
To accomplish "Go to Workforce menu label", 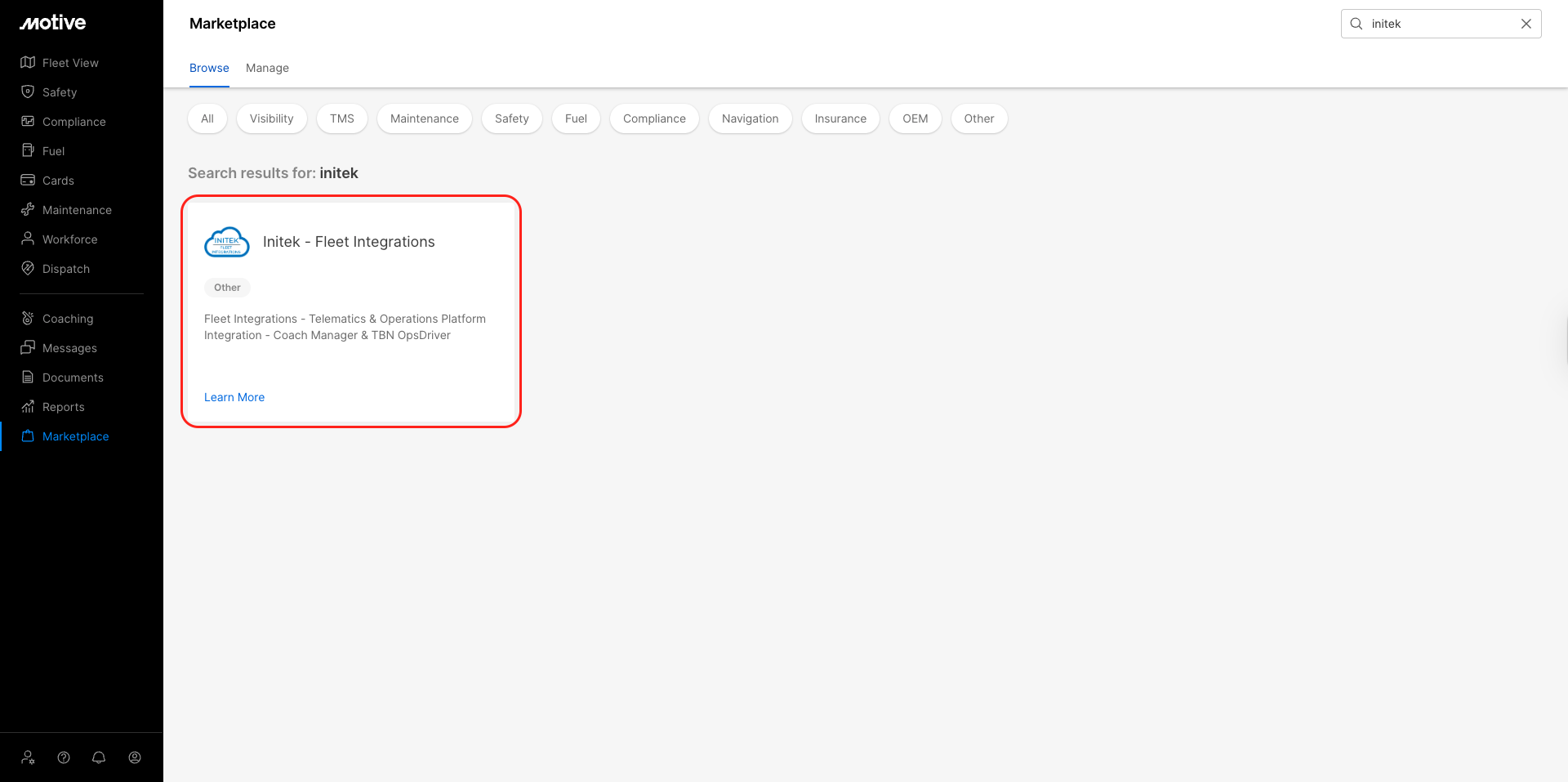I will (69, 239).
